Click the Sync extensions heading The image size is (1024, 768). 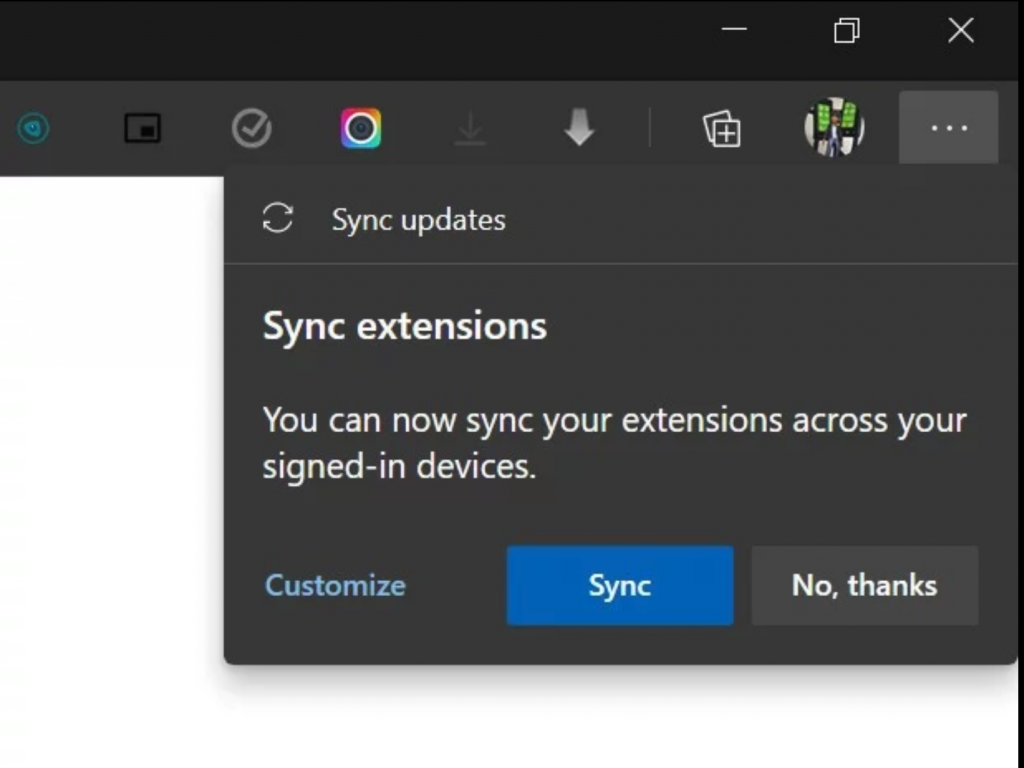click(404, 326)
